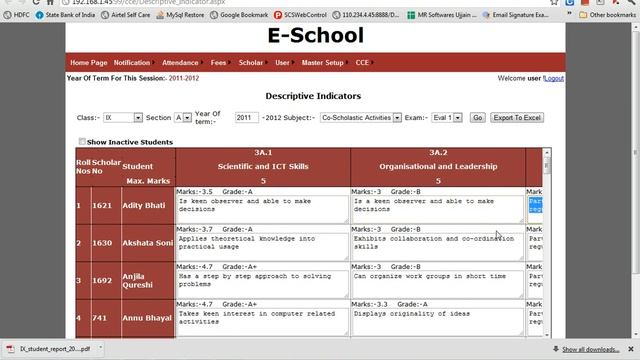640x360 pixels.
Task: Open Airtel Self Care bookmark
Action: (126, 15)
